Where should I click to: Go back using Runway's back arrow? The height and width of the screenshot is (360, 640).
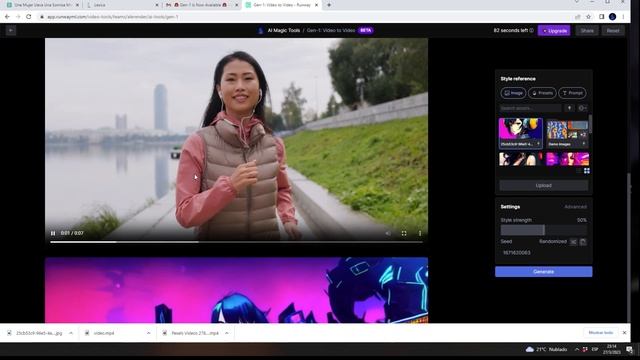[11, 30]
